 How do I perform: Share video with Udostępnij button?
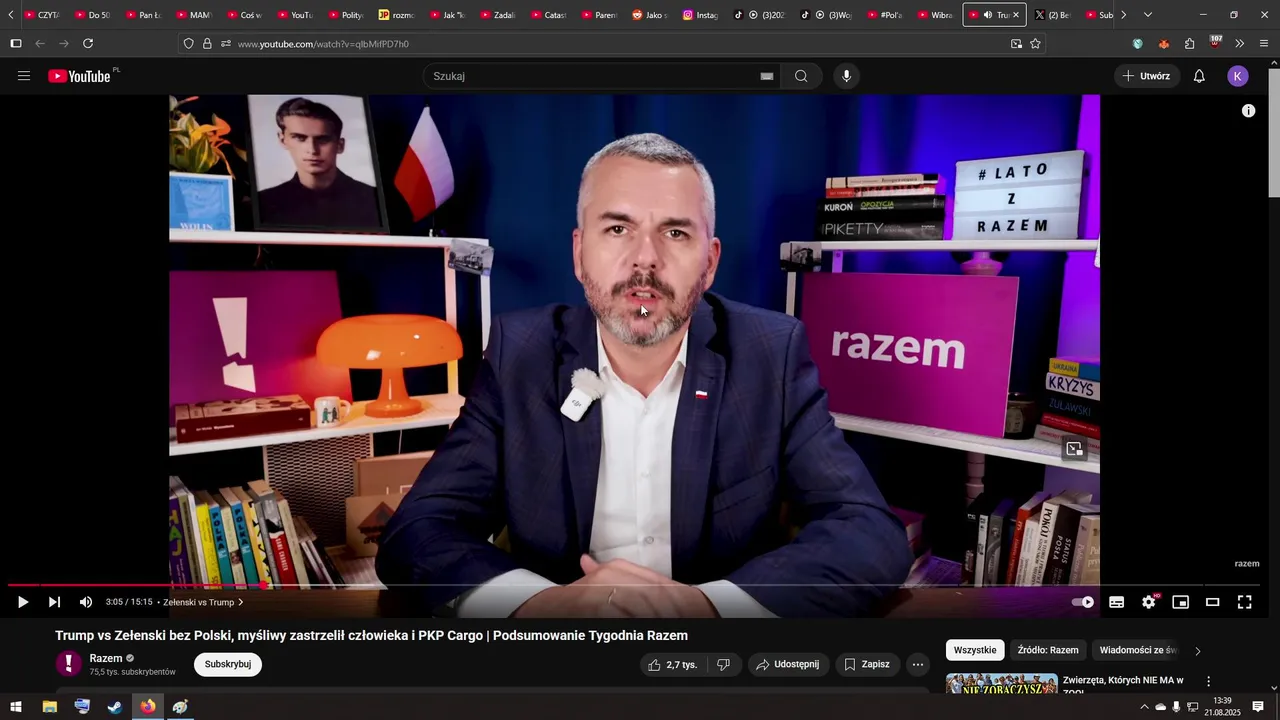pyautogui.click(x=787, y=664)
